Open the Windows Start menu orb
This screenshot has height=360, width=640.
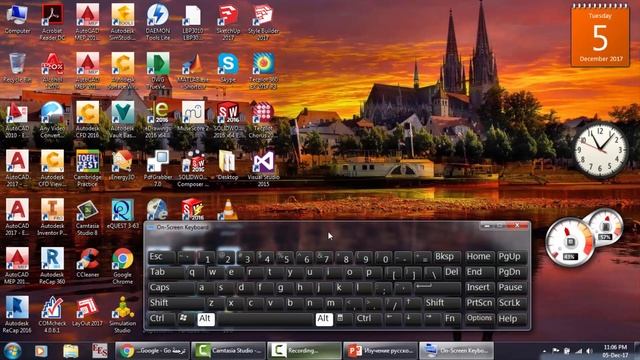coord(13,351)
